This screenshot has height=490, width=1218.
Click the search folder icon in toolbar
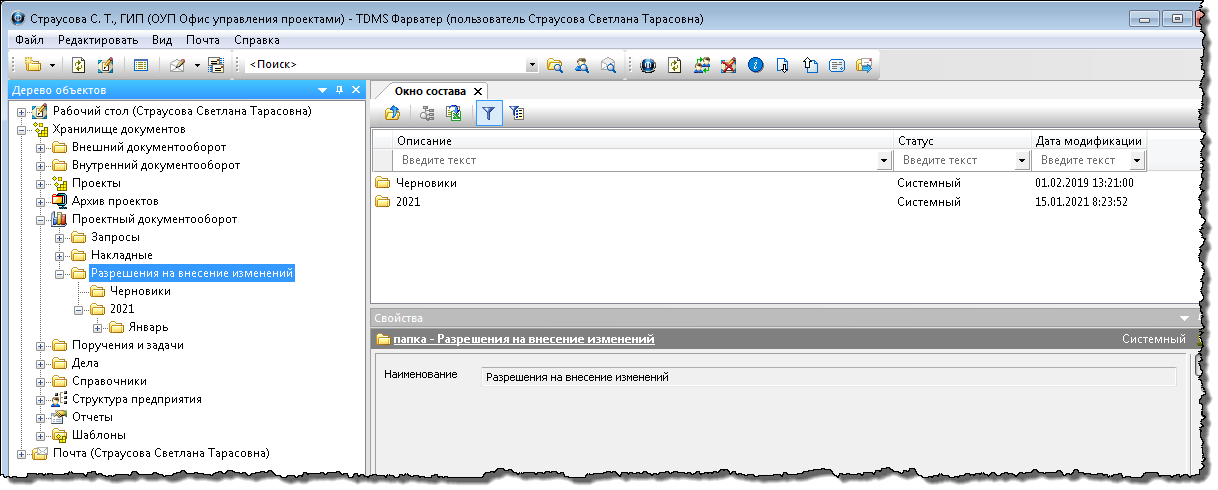tap(555, 65)
